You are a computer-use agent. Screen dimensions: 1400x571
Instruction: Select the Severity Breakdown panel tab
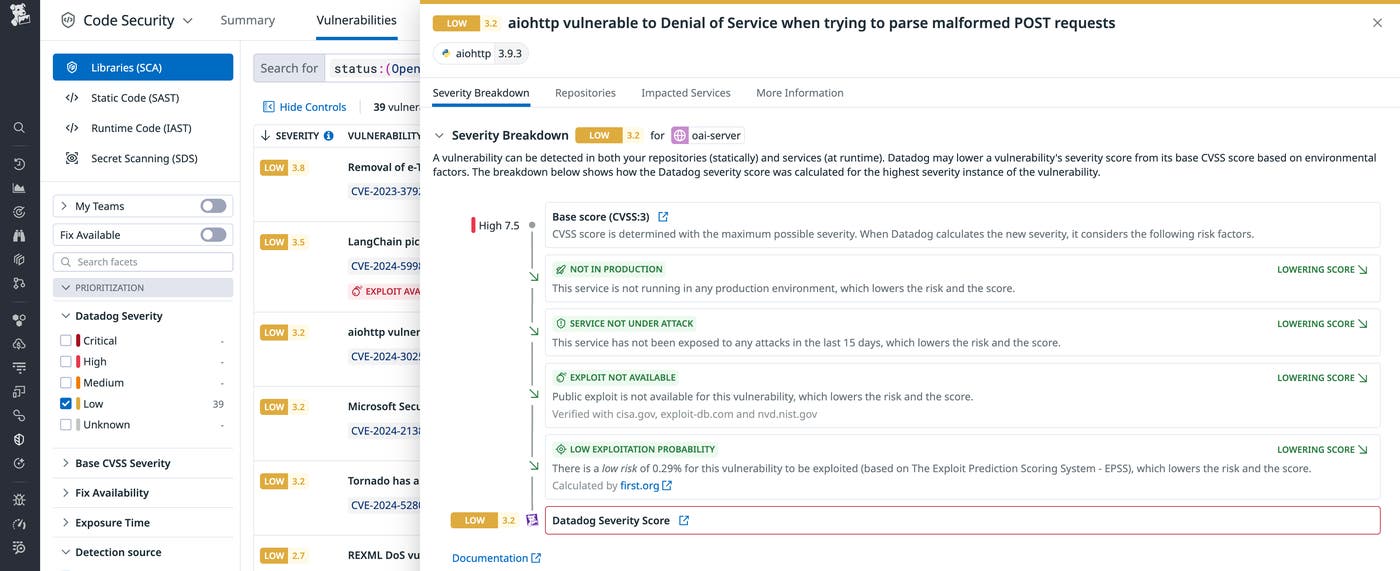click(481, 93)
